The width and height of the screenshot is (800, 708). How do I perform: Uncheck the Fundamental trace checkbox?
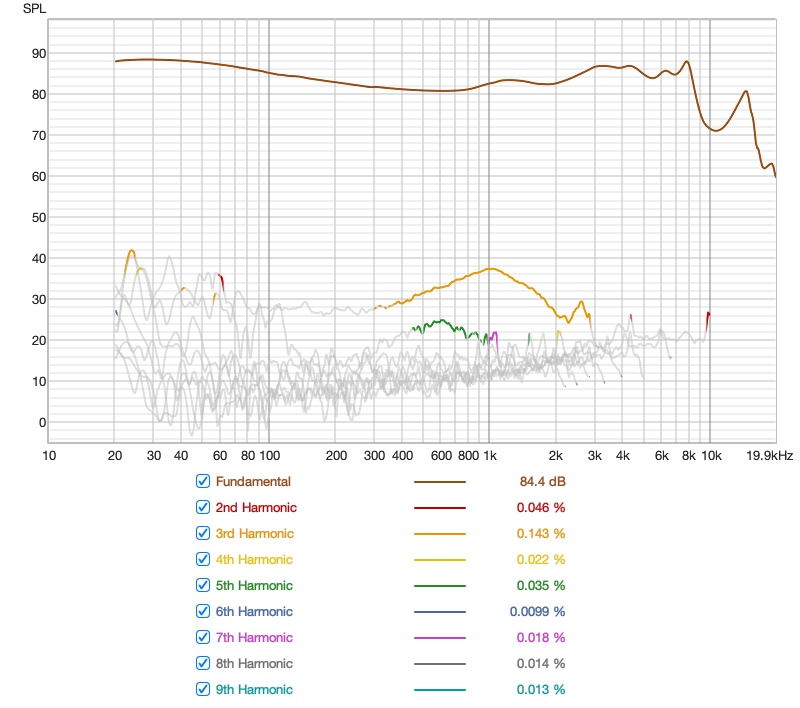[x=204, y=481]
